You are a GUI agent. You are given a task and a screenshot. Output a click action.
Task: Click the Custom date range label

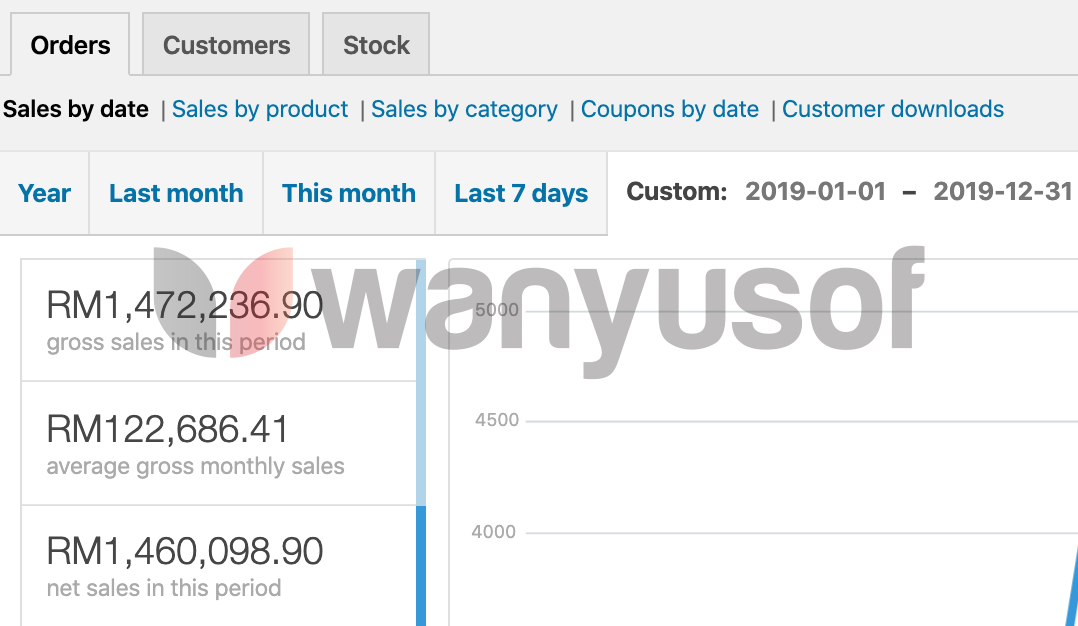coord(677,191)
